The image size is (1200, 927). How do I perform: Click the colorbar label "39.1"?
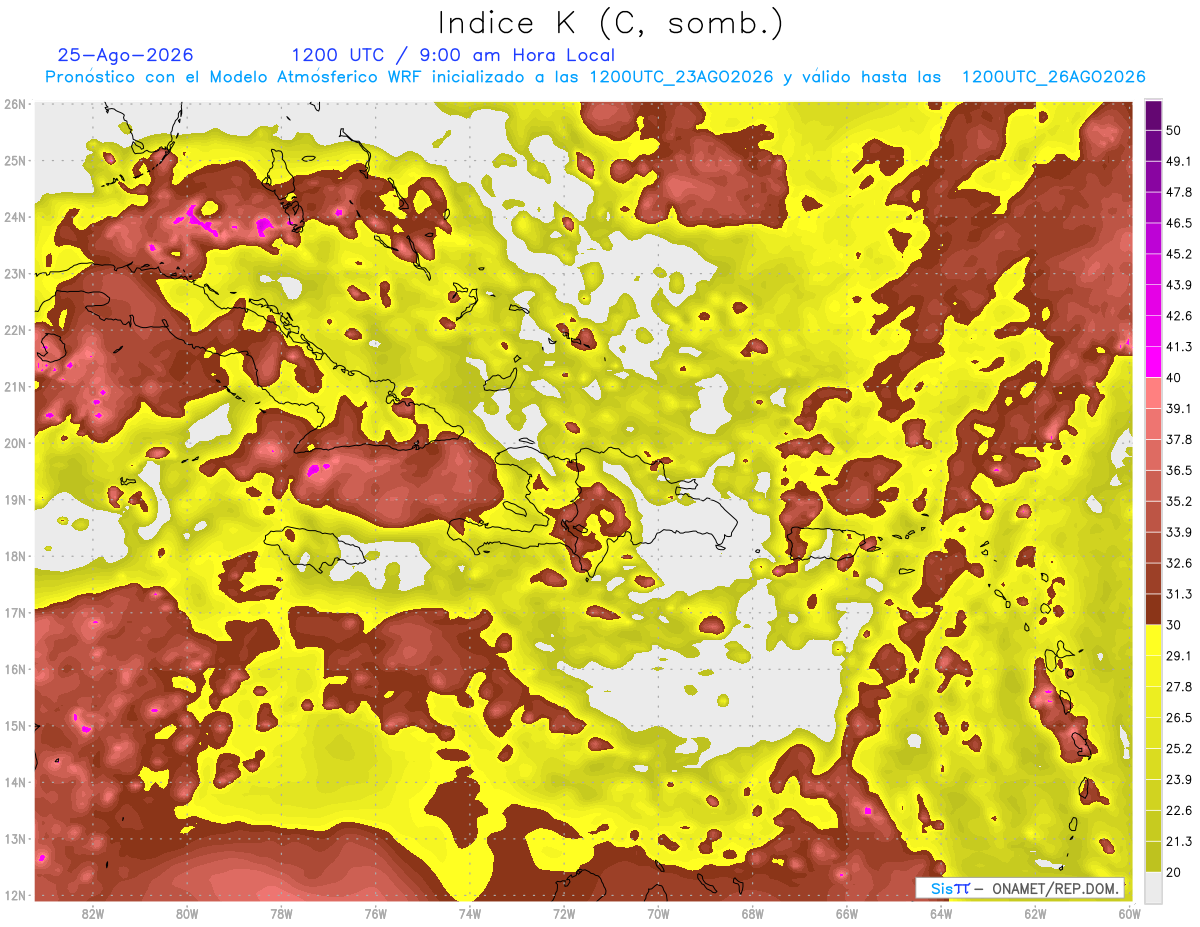(1179, 408)
